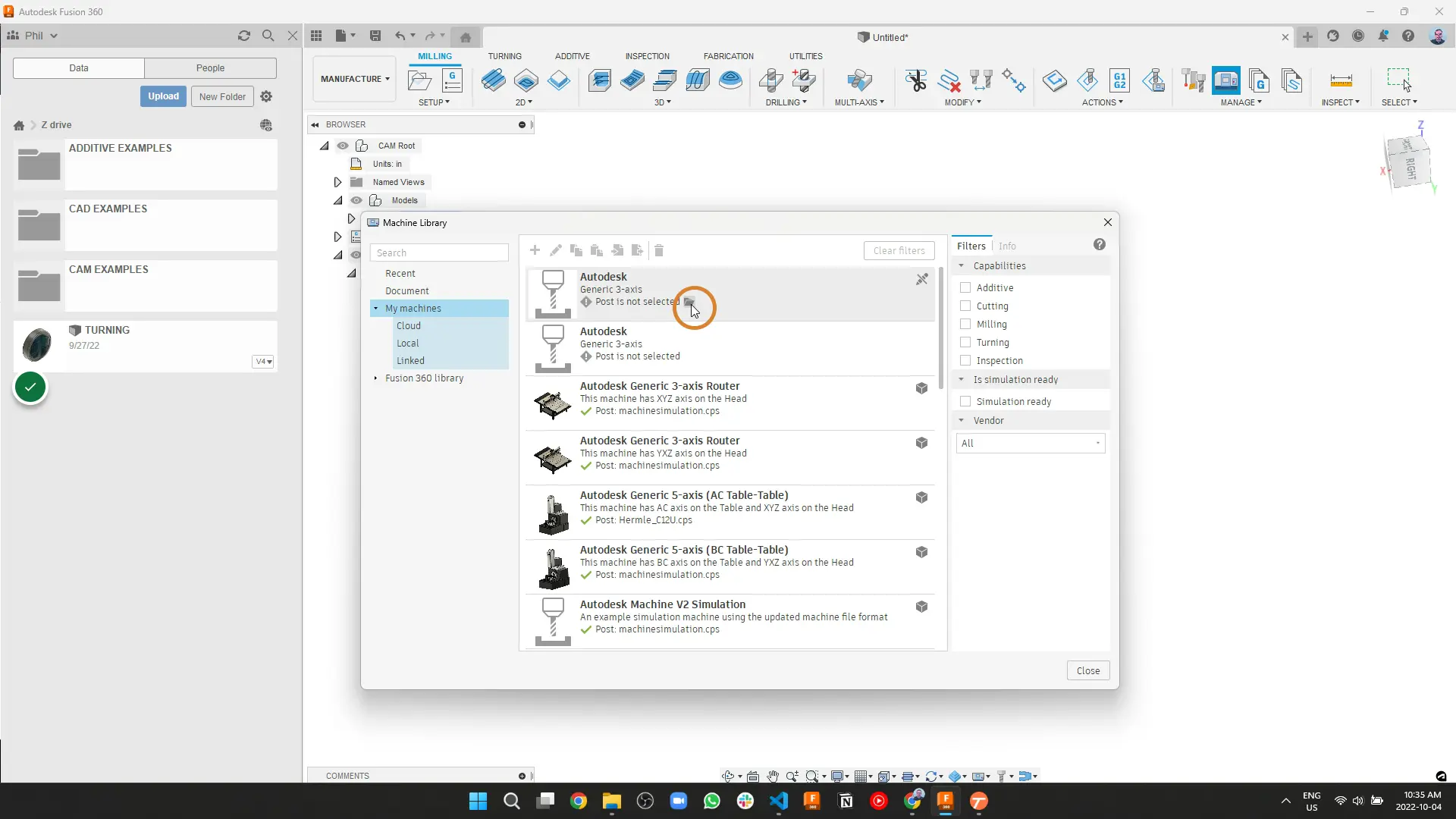Launch Chrome from Windows taskbar

579,801
